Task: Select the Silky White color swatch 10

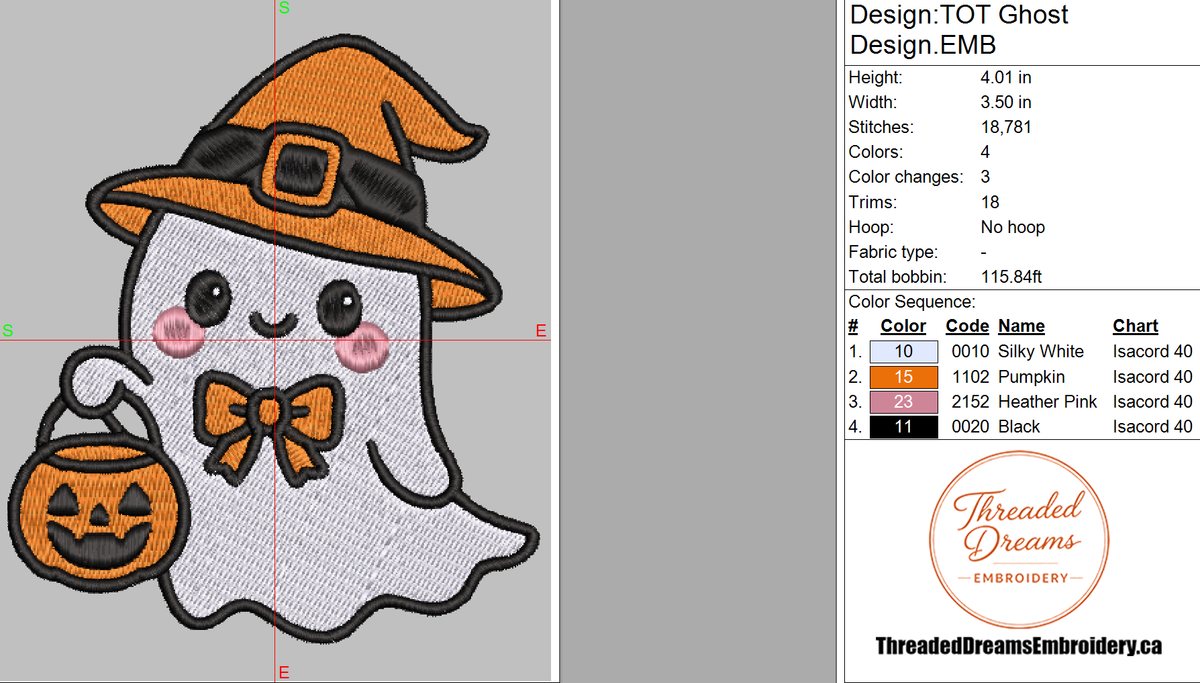Action: click(x=904, y=352)
